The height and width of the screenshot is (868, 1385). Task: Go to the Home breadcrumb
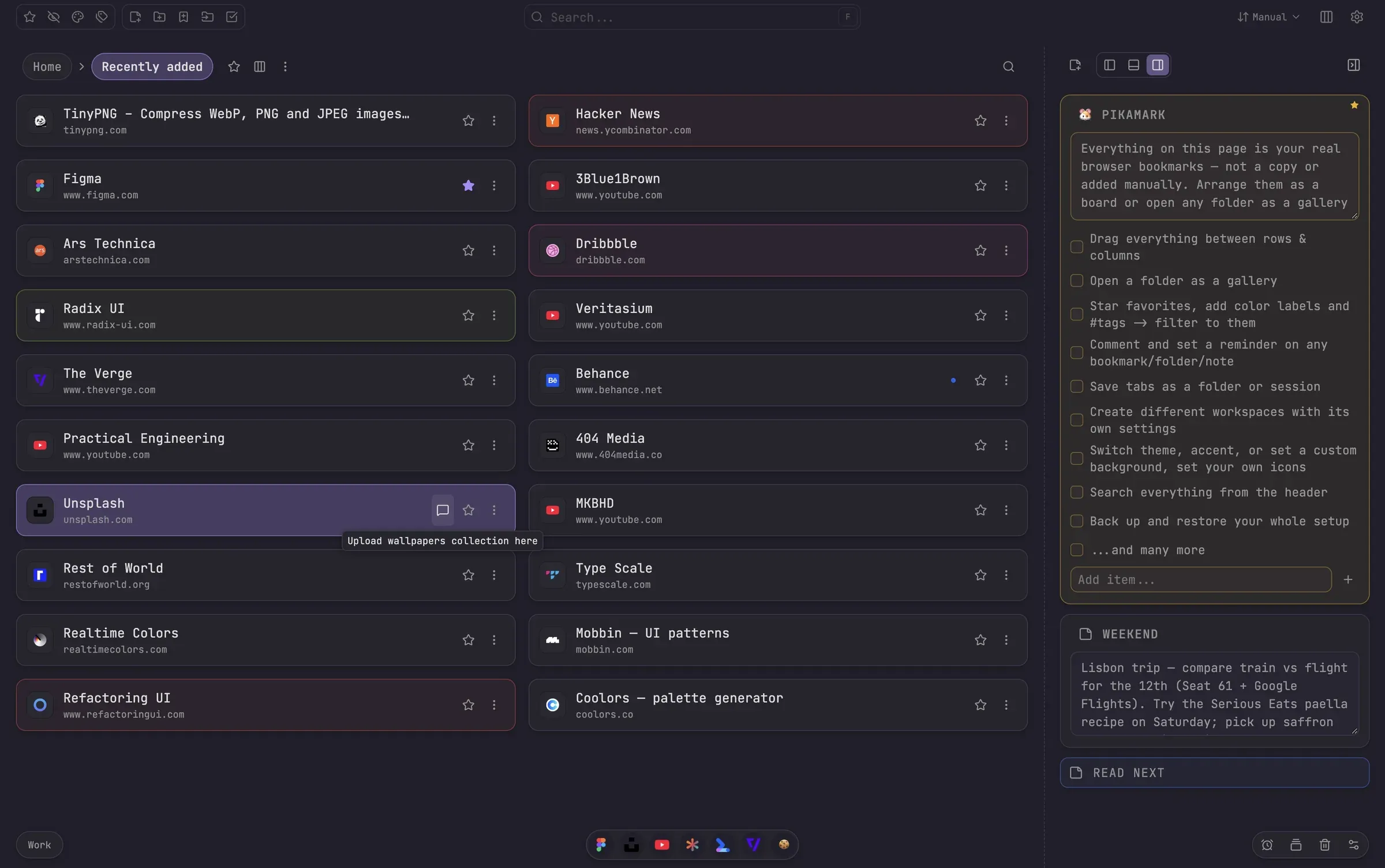[47, 67]
